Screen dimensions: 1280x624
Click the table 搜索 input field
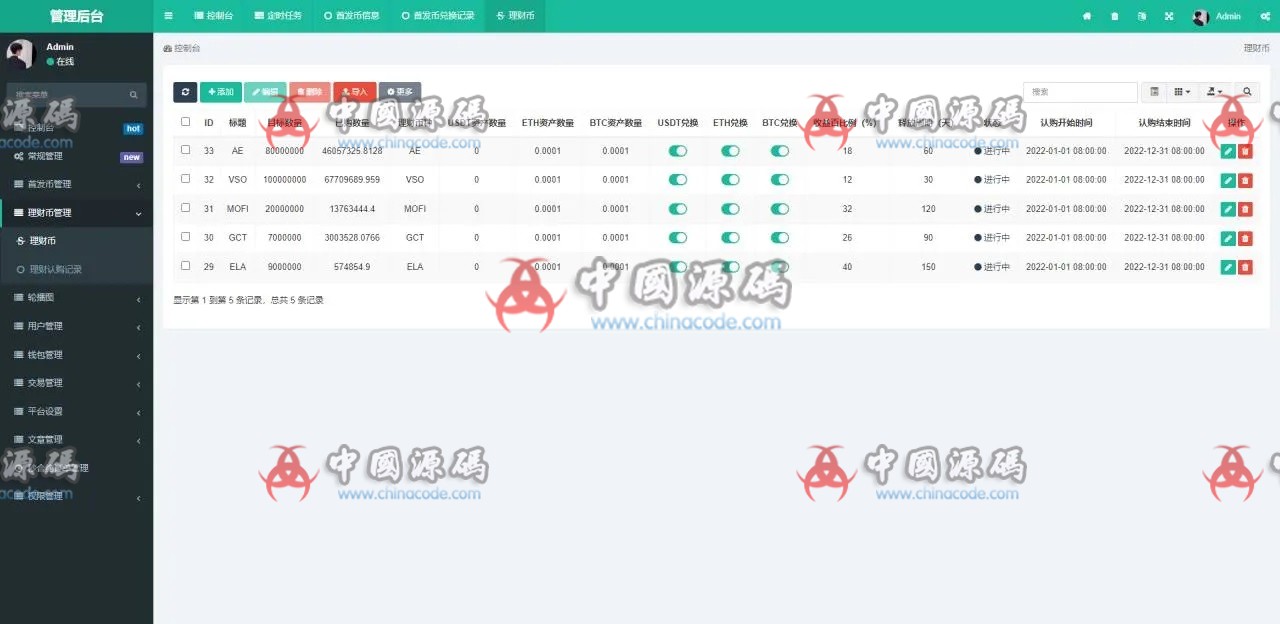click(1080, 92)
